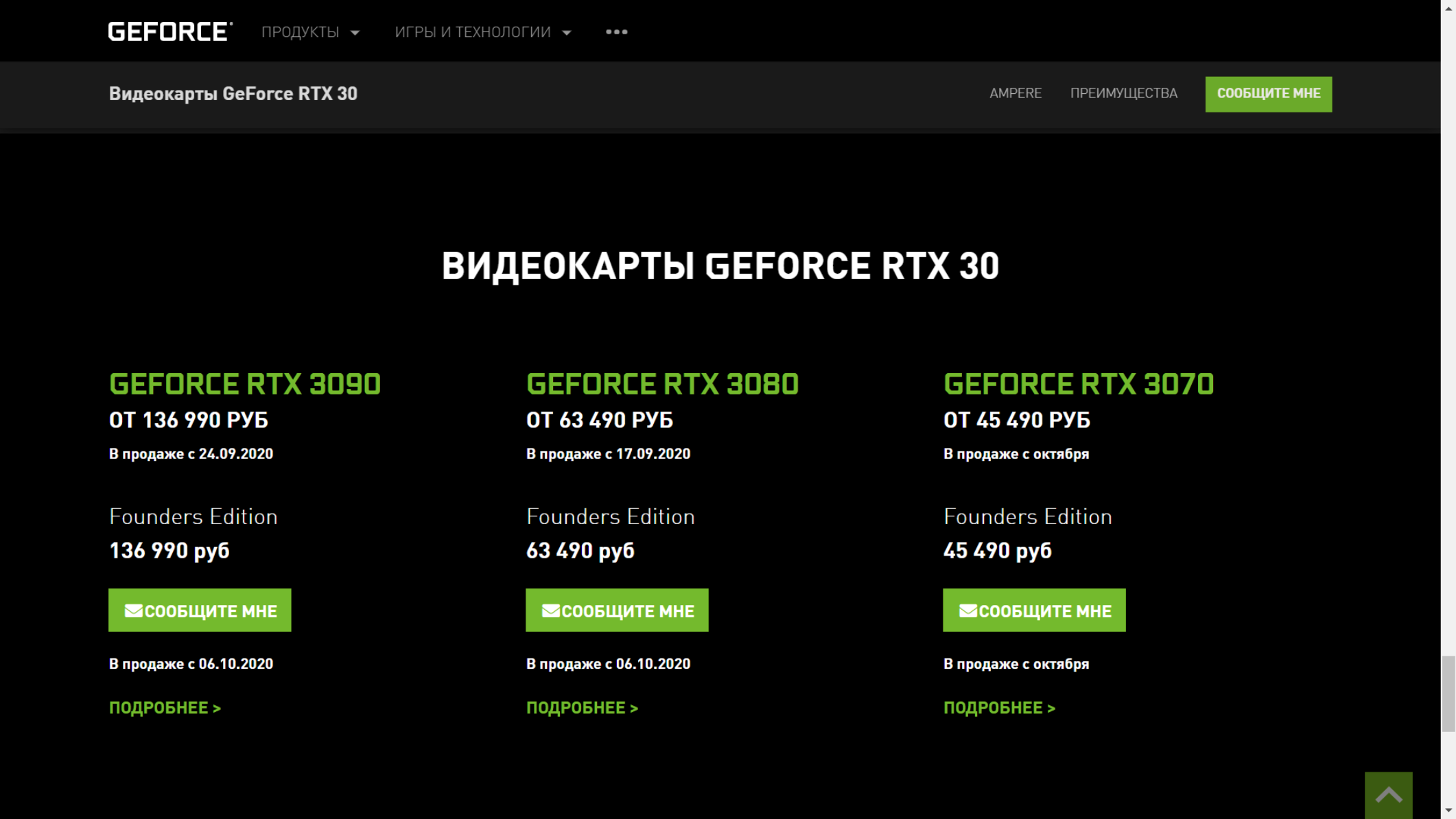Open ПОДРОБНЕЕ link for RTX 3070
The image size is (1456, 819).
coord(999,708)
